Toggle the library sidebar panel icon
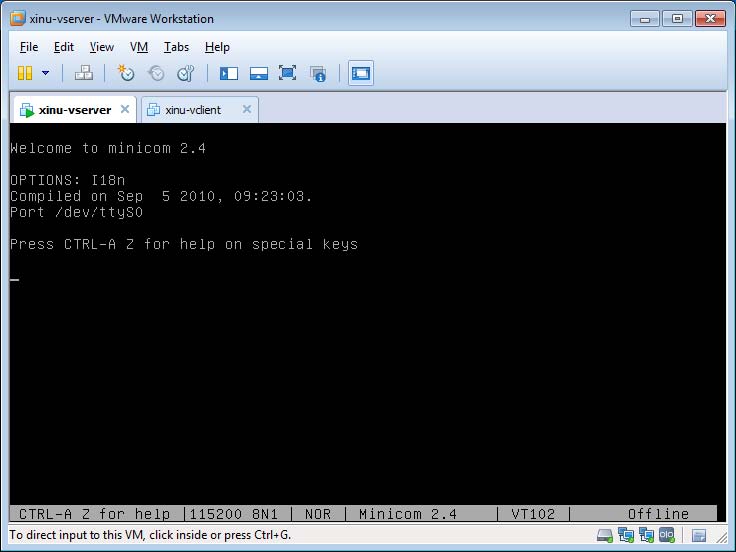Image resolution: width=736 pixels, height=552 pixels. click(x=229, y=73)
